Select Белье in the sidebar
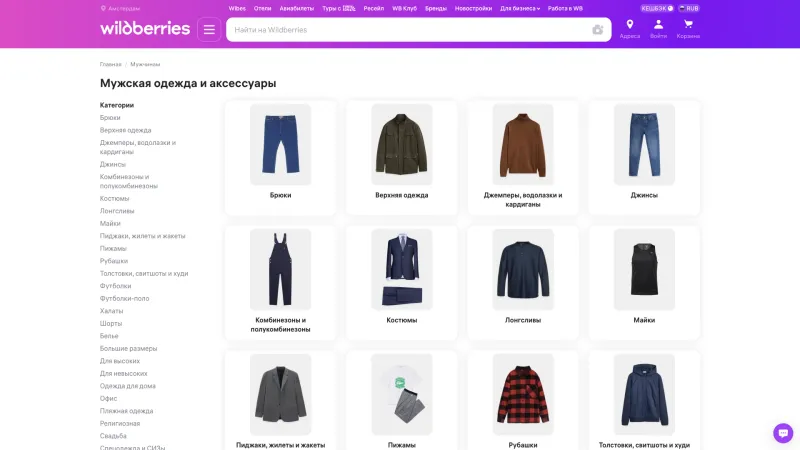 [109, 336]
